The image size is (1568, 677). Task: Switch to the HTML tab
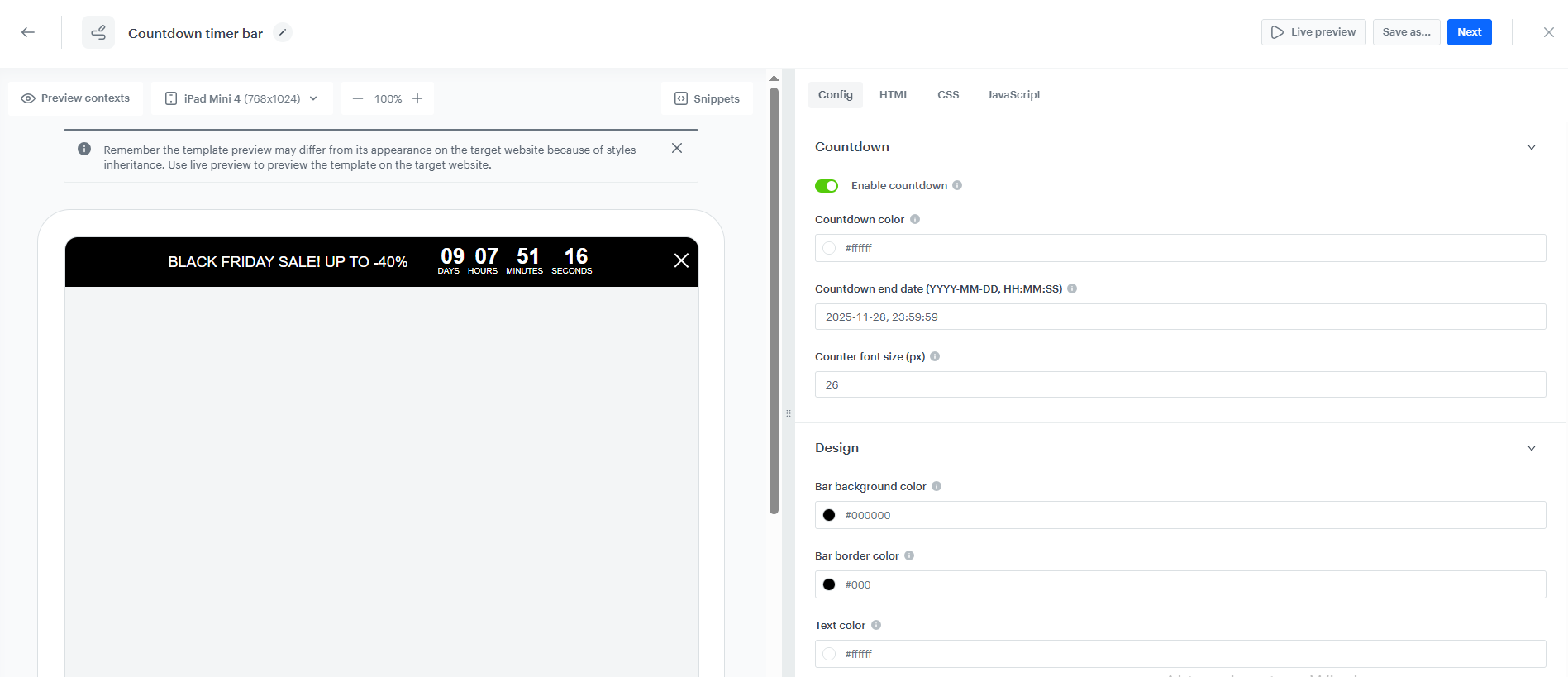click(894, 95)
